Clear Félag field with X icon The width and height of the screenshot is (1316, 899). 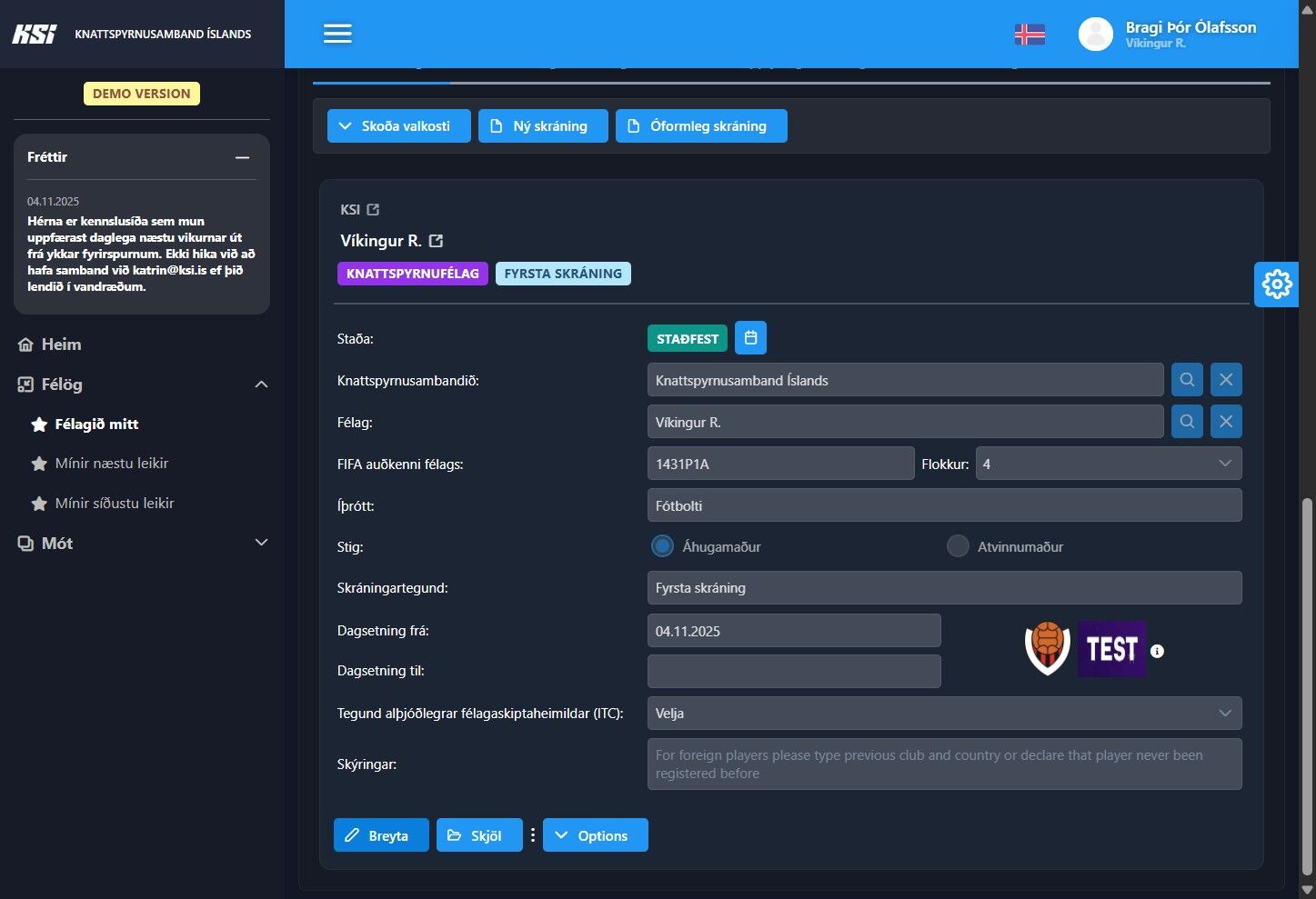[1226, 422]
